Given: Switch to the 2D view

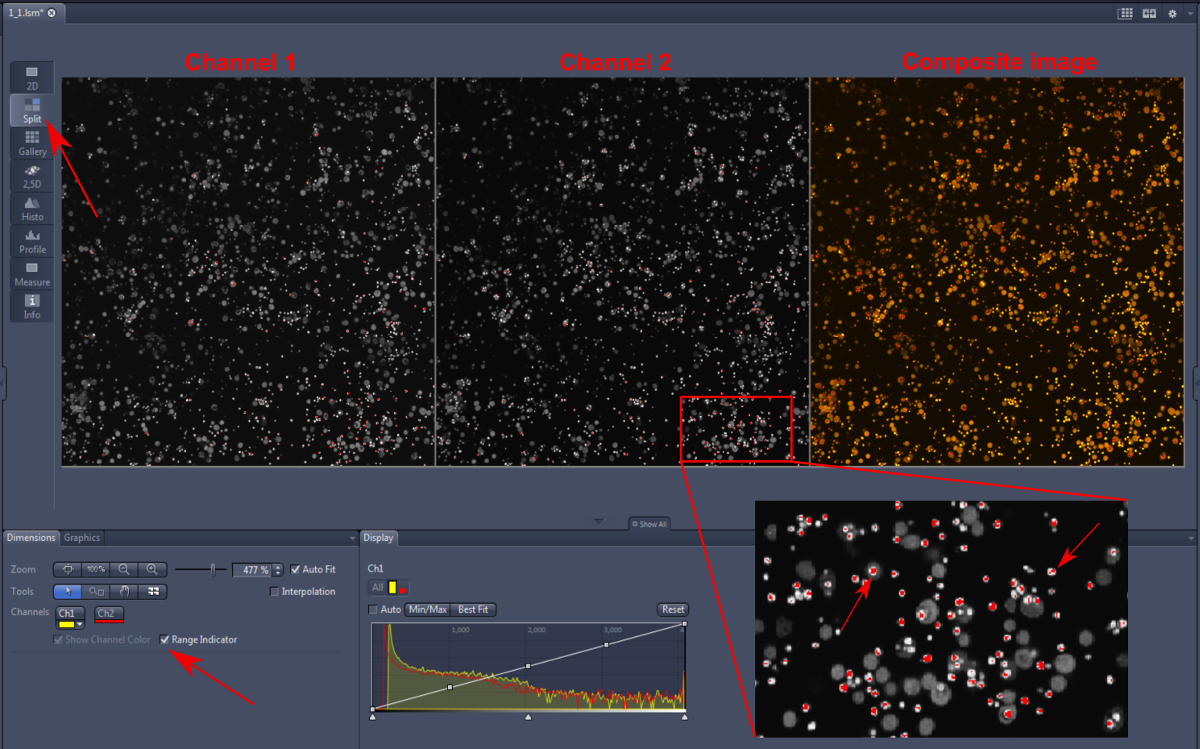Looking at the screenshot, I should coord(32,77).
